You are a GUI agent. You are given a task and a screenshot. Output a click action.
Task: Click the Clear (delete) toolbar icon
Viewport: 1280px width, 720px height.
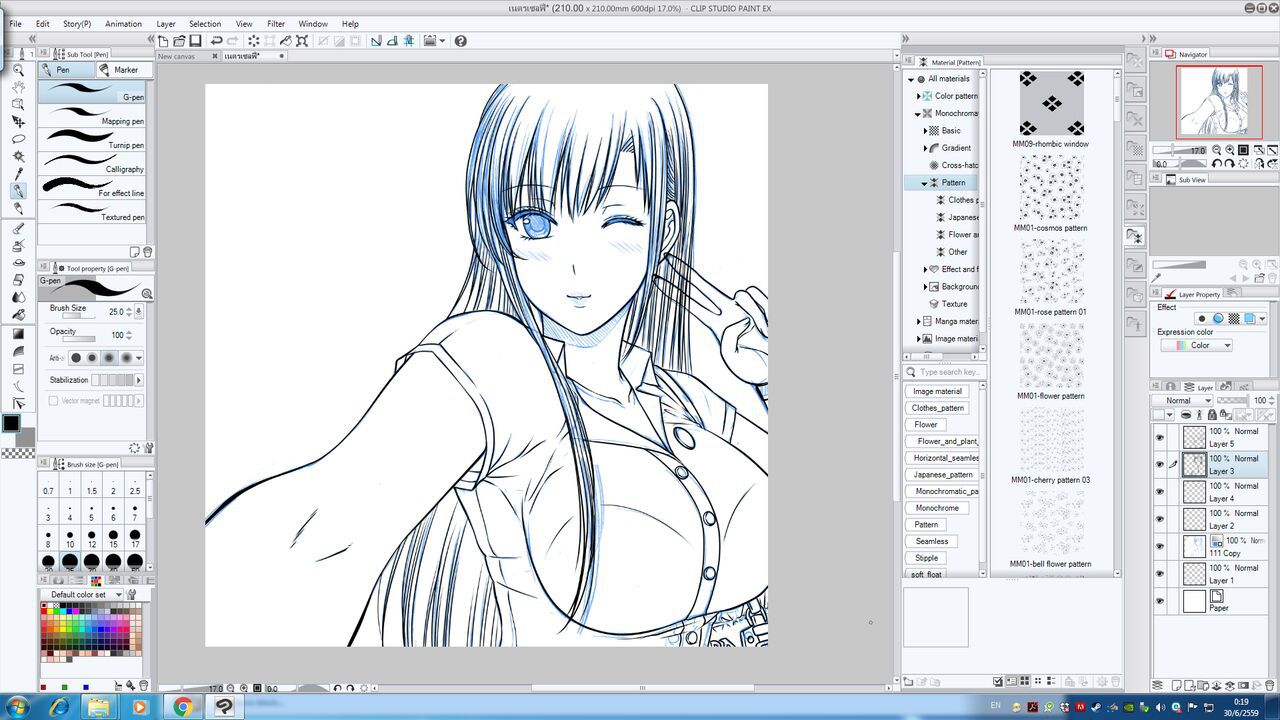(254, 41)
